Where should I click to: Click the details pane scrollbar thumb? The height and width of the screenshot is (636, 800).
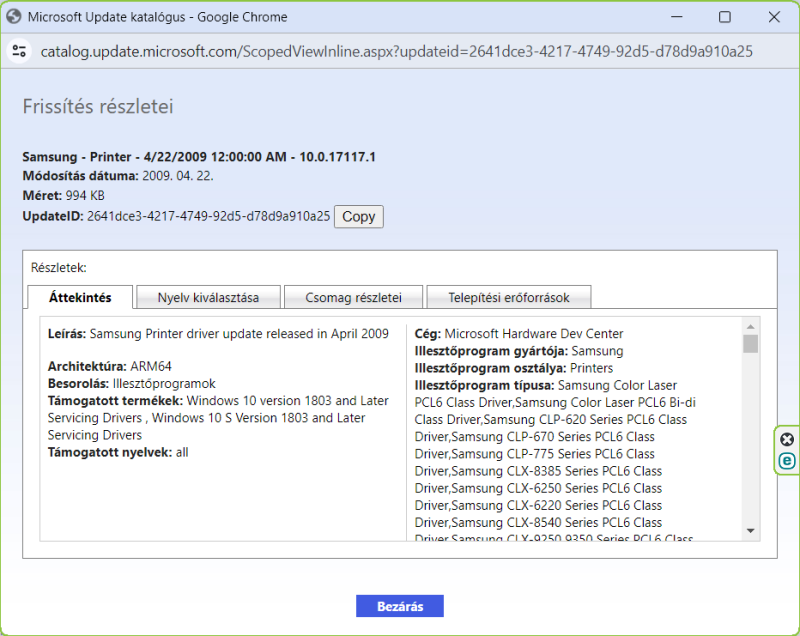click(751, 343)
